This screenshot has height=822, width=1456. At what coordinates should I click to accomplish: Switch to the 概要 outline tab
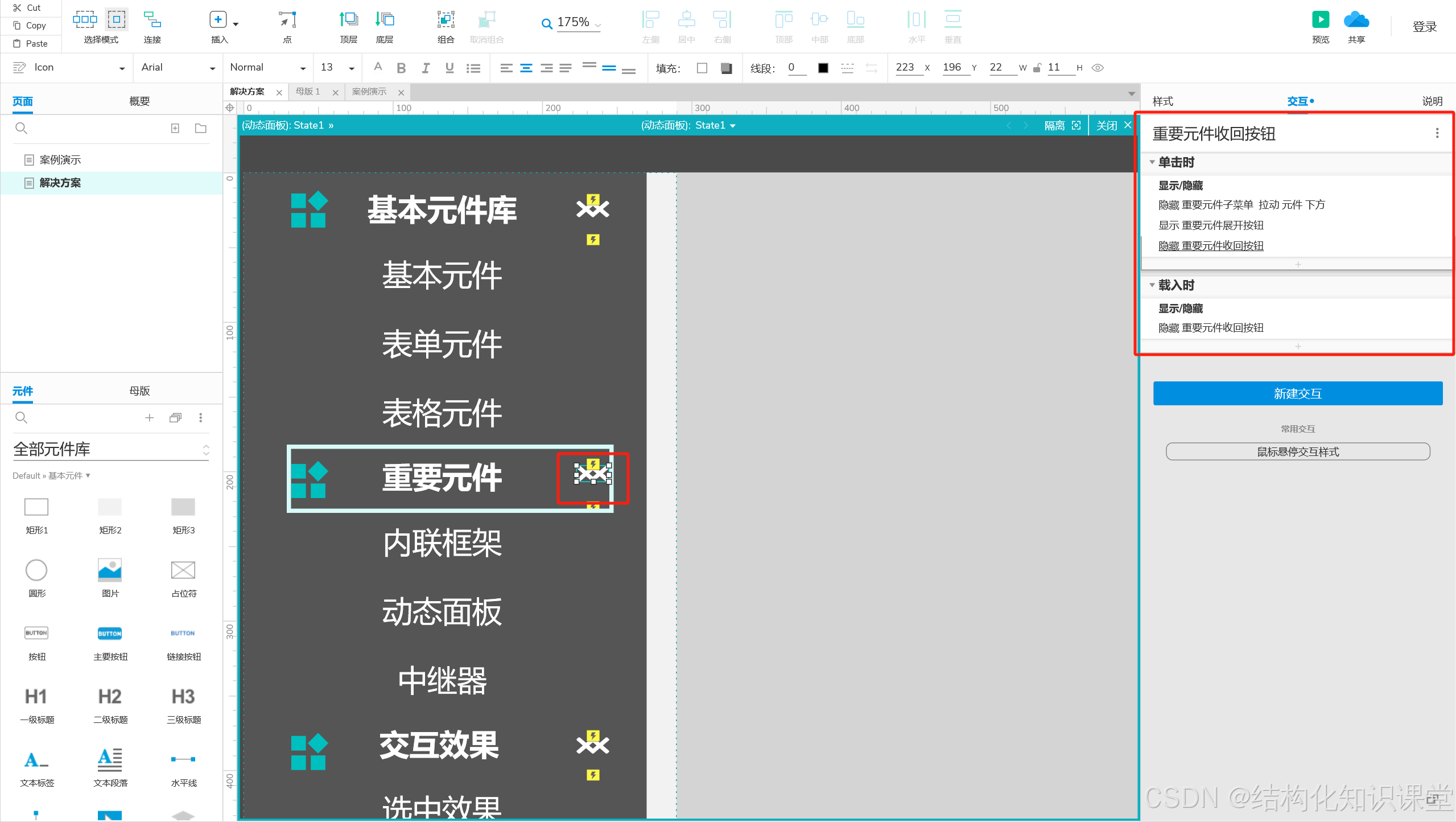139,101
